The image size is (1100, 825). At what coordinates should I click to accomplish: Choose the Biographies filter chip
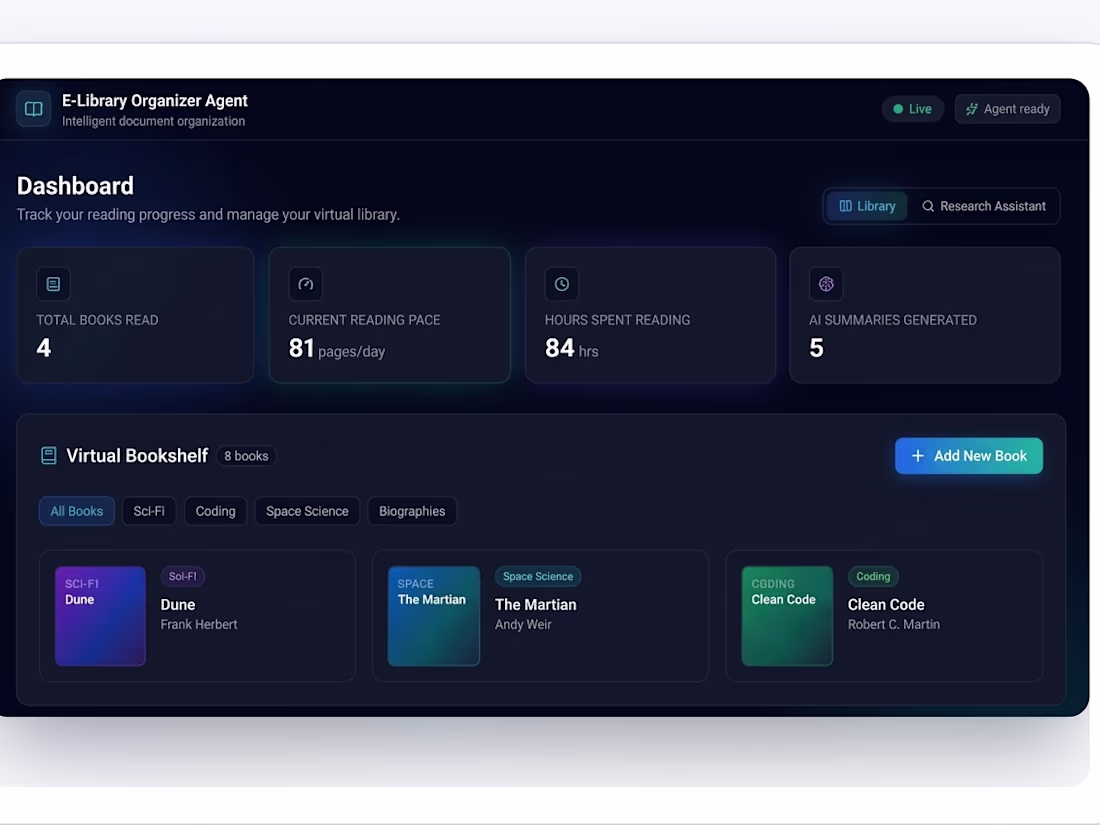412,511
